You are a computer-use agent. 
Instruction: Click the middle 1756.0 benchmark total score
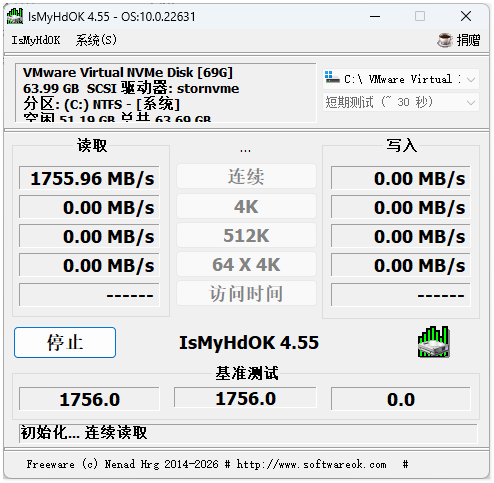(245, 398)
